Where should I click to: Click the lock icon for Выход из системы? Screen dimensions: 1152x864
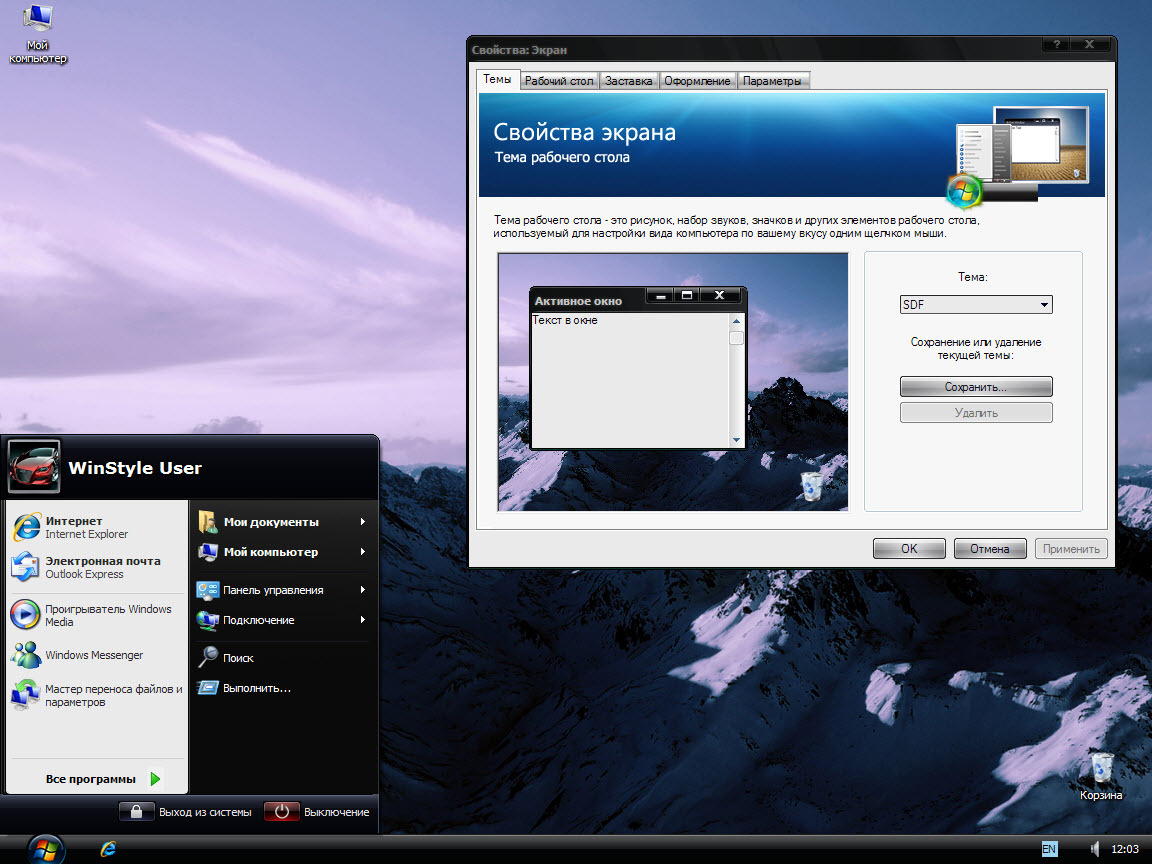coord(136,812)
